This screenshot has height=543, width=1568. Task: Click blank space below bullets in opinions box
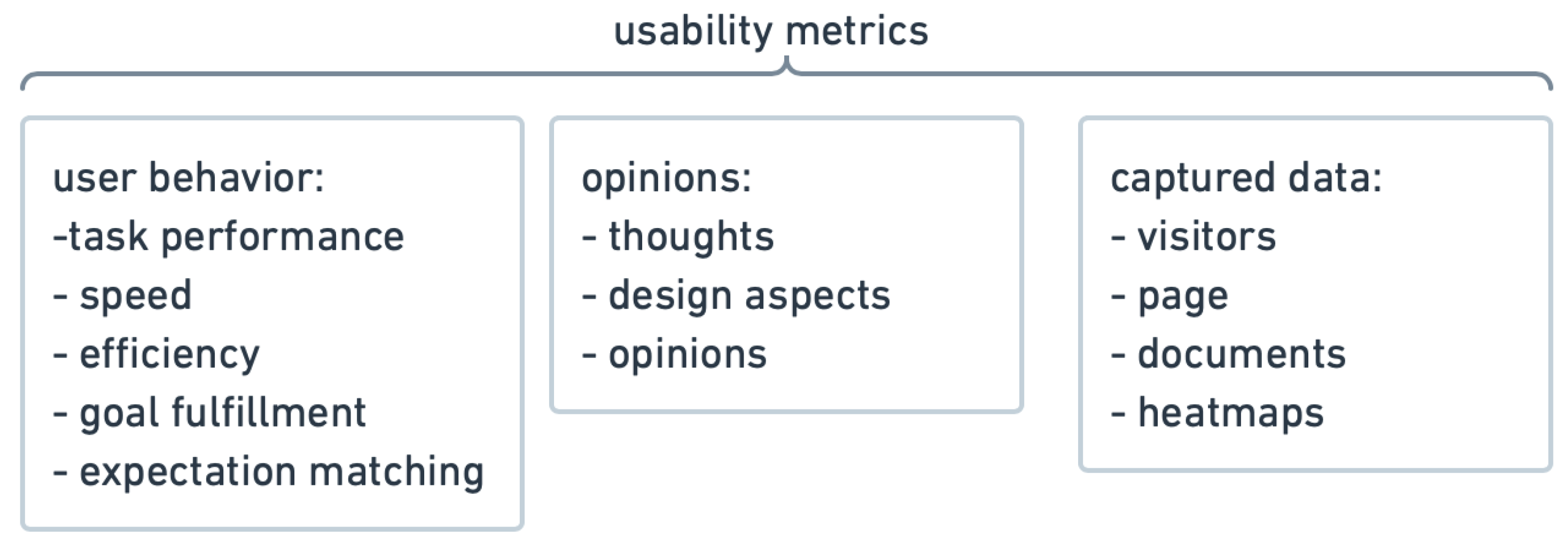[785, 389]
